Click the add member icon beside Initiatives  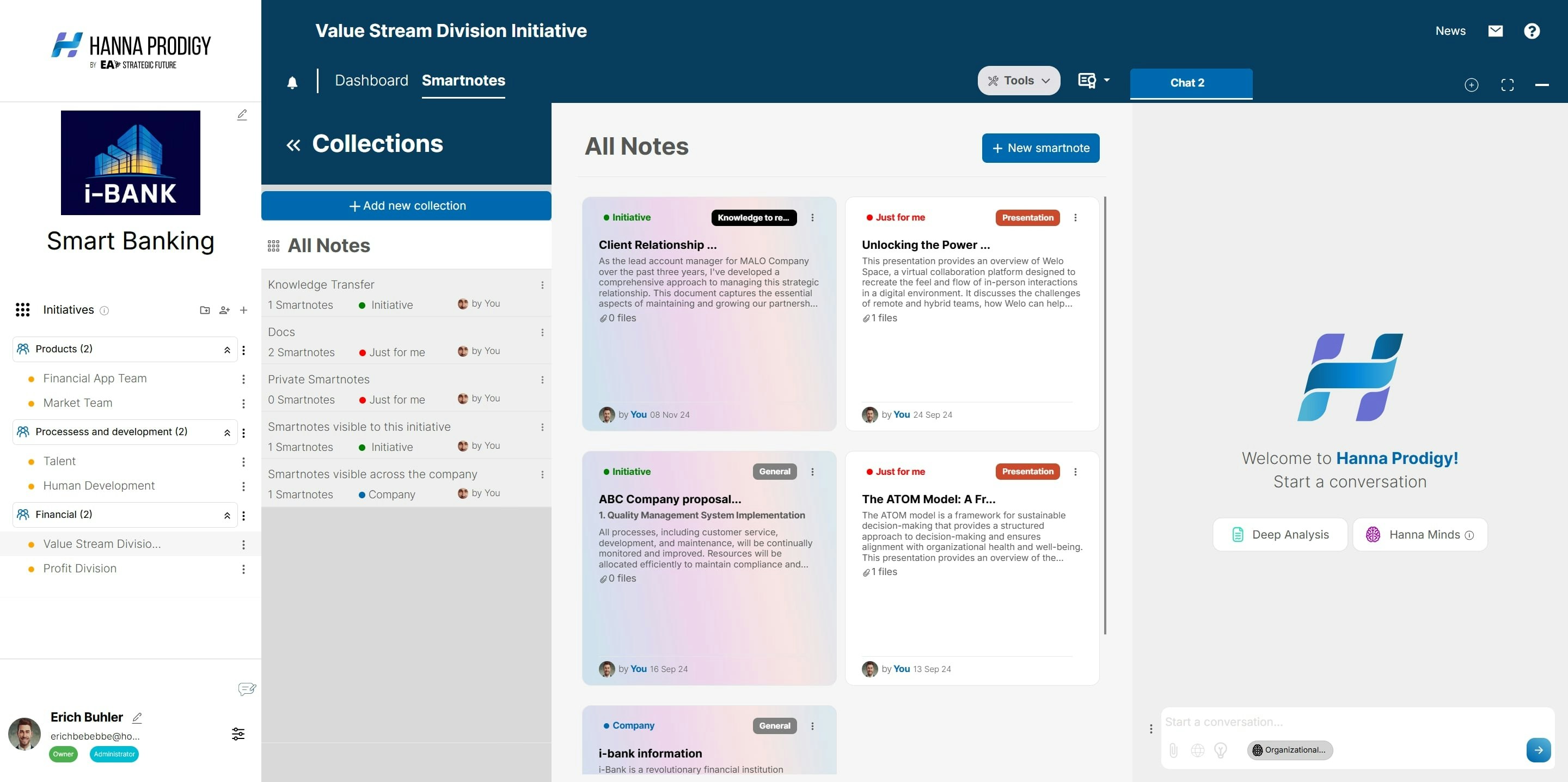225,310
